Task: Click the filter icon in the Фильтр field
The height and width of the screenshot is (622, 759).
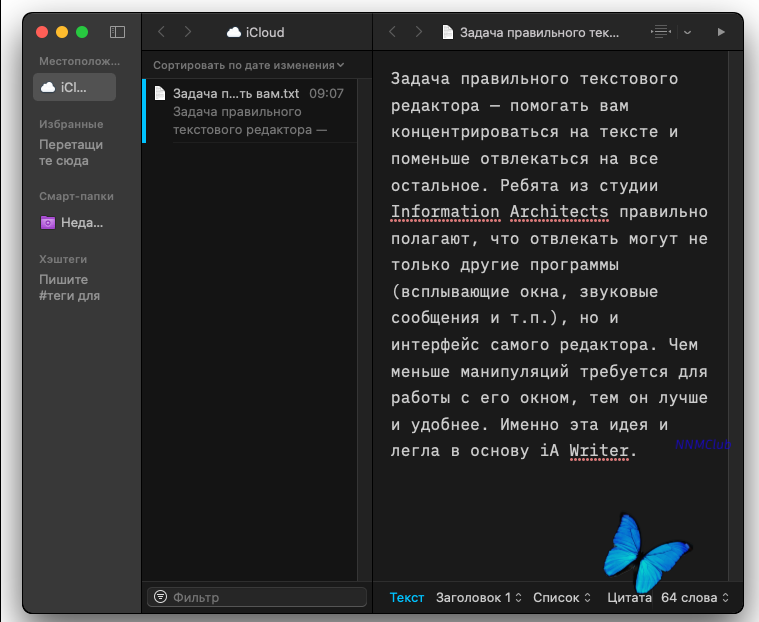Action: 160,597
